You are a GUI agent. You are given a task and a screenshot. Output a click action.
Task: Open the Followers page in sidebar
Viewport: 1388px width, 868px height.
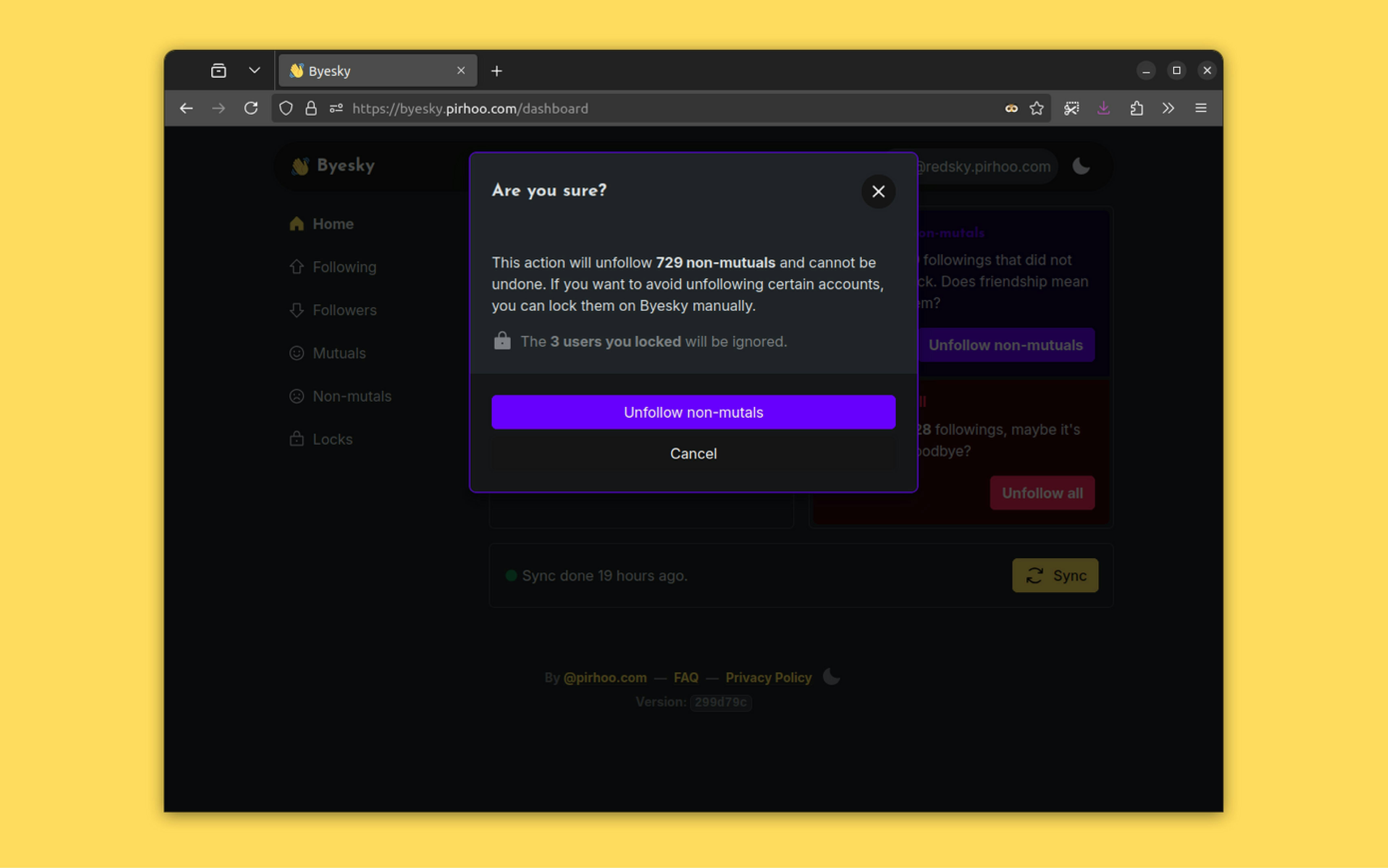tap(333, 310)
